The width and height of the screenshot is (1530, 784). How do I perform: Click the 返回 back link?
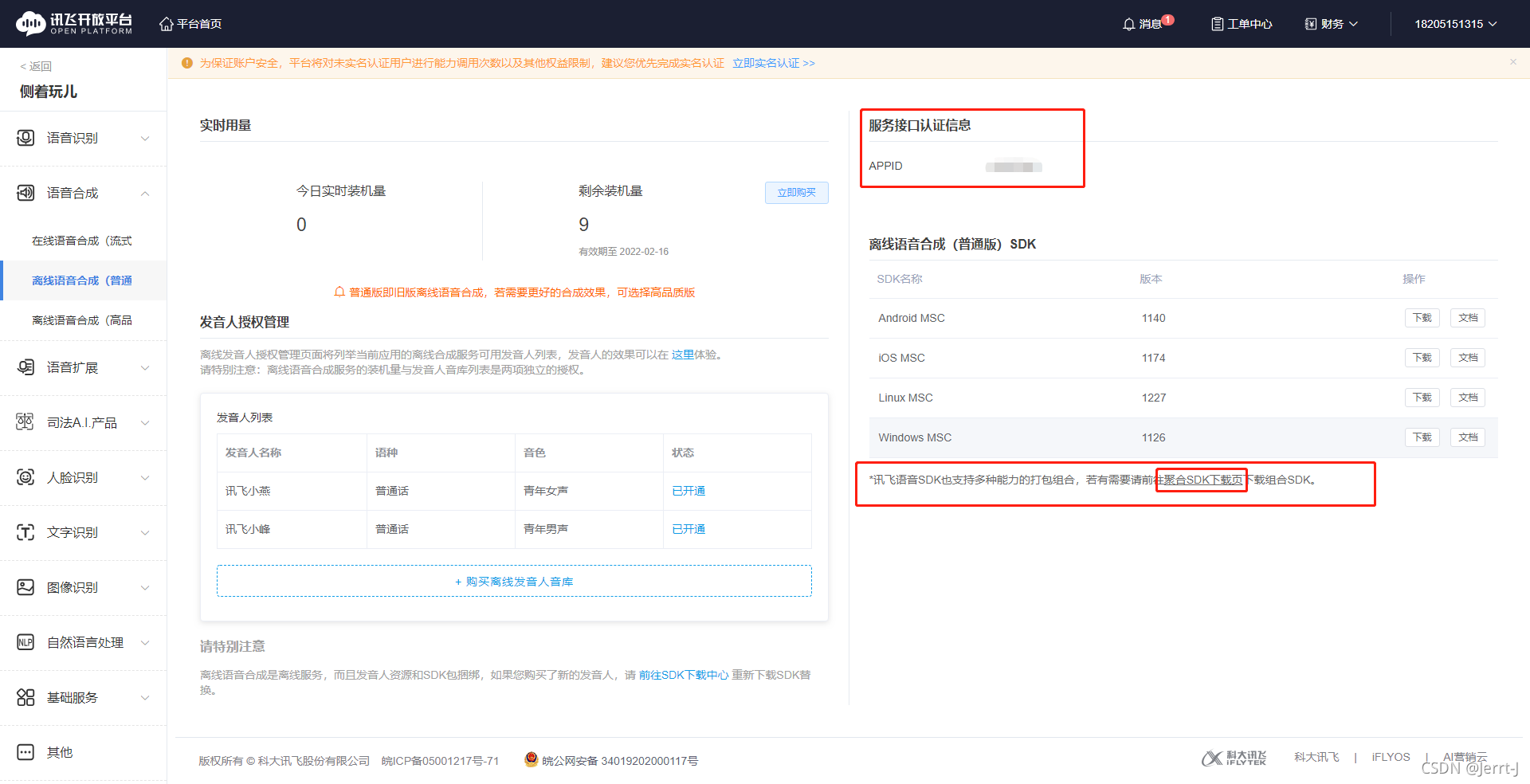tap(36, 66)
